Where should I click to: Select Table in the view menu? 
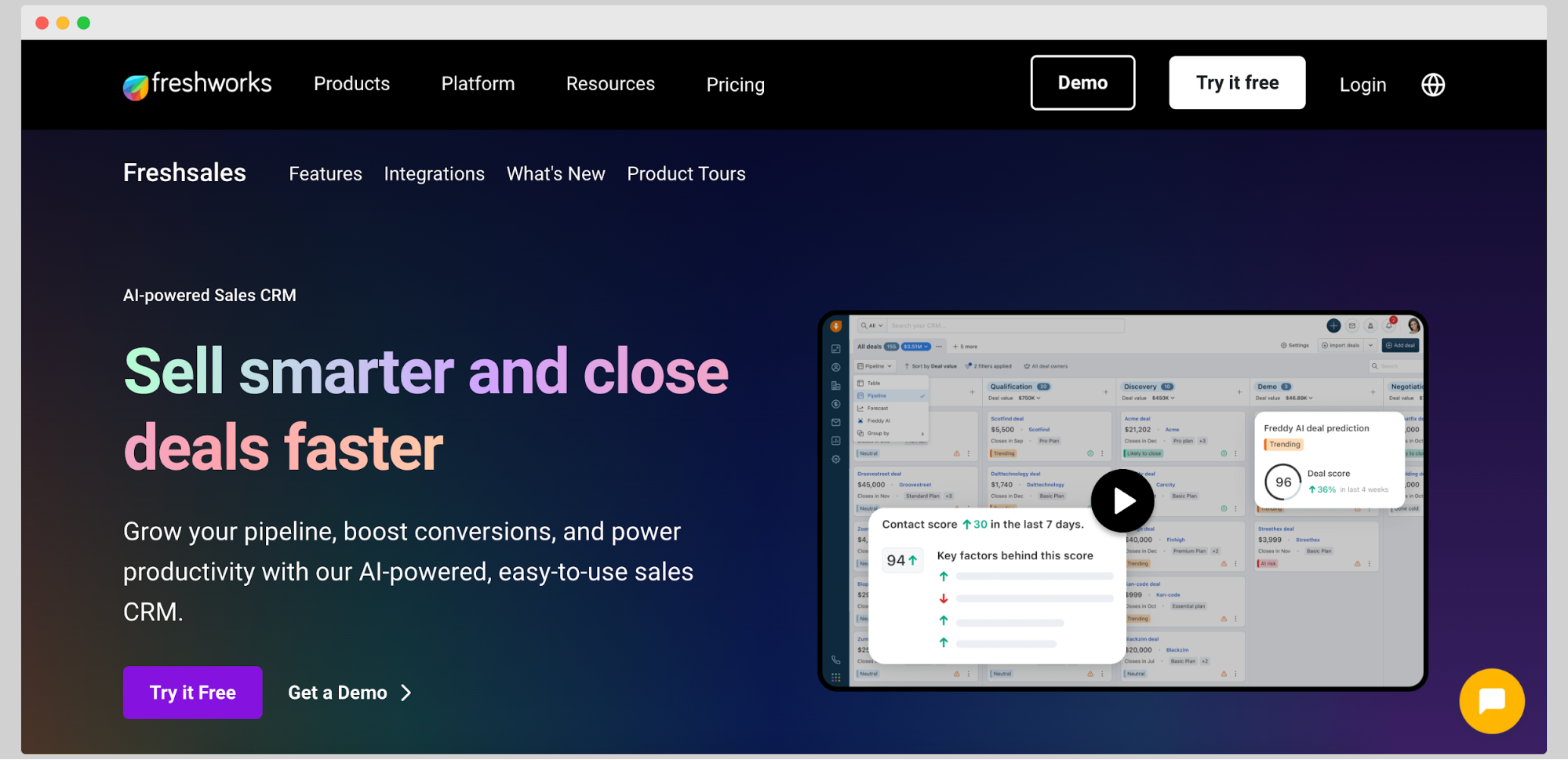890,383
